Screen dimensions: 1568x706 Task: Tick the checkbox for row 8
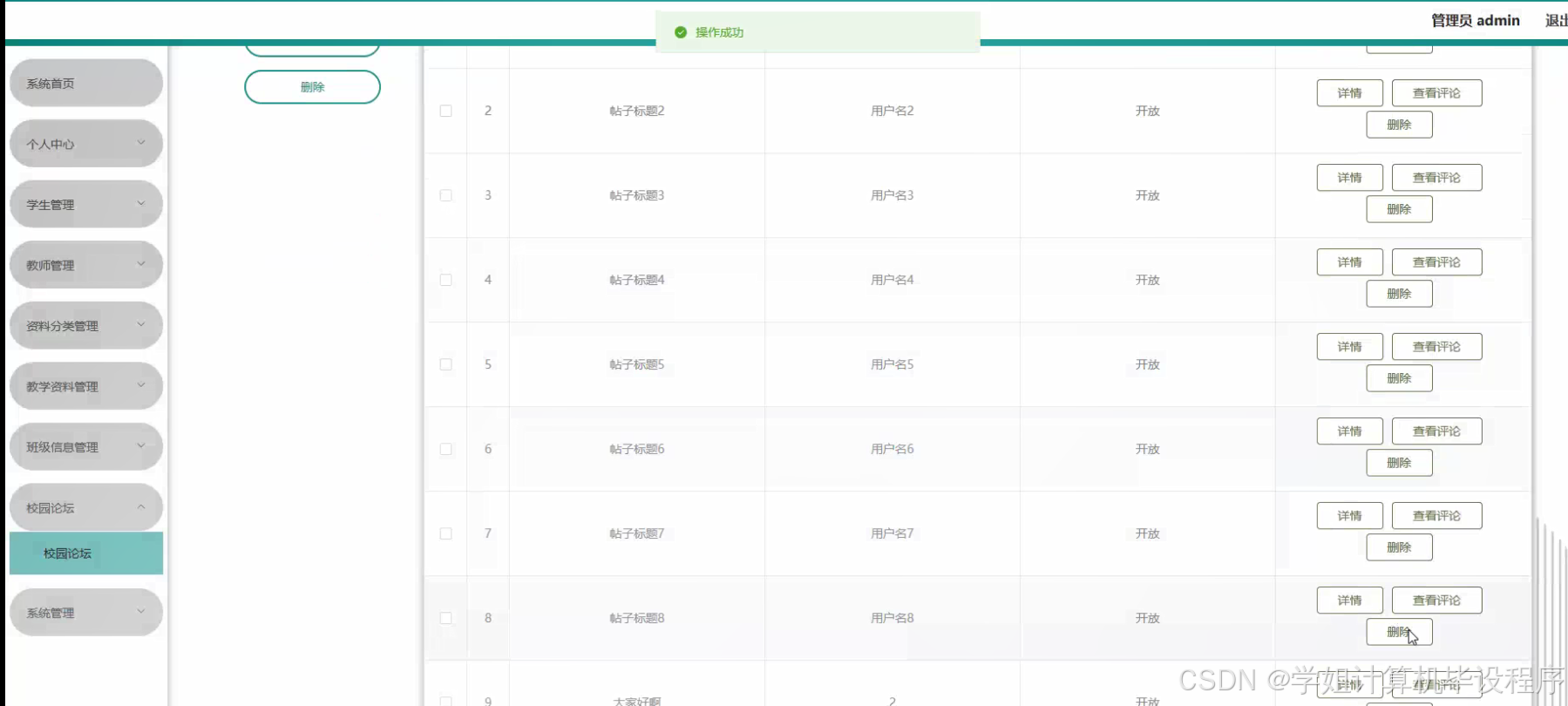(445, 618)
